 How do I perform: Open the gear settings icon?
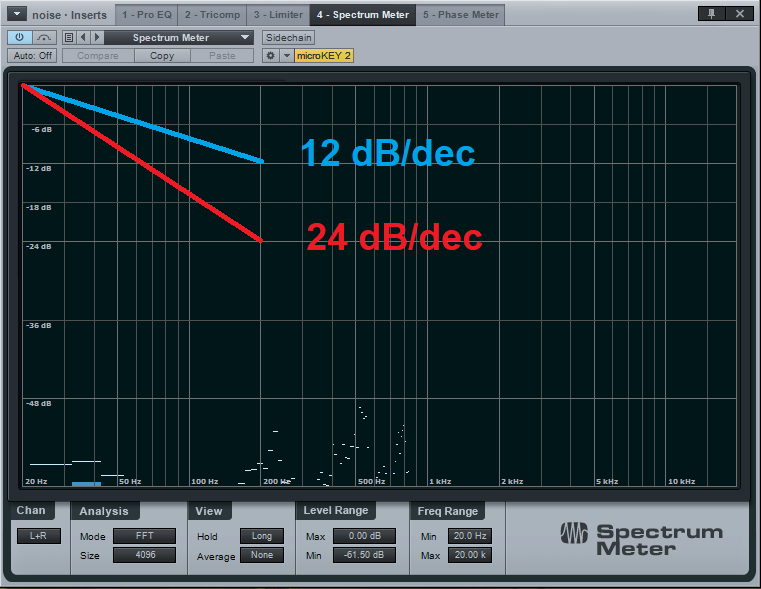271,56
